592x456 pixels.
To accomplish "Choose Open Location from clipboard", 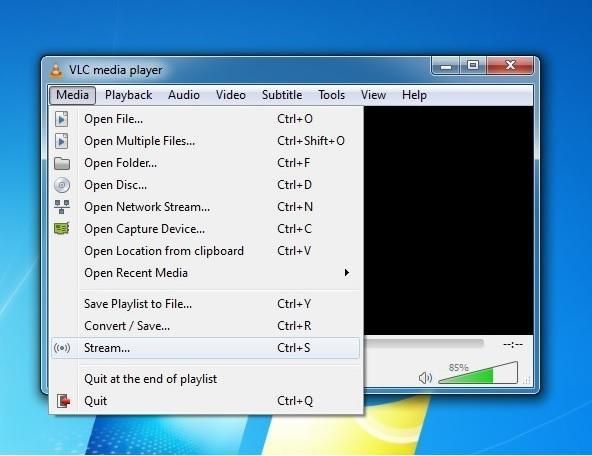I will click(206, 251).
